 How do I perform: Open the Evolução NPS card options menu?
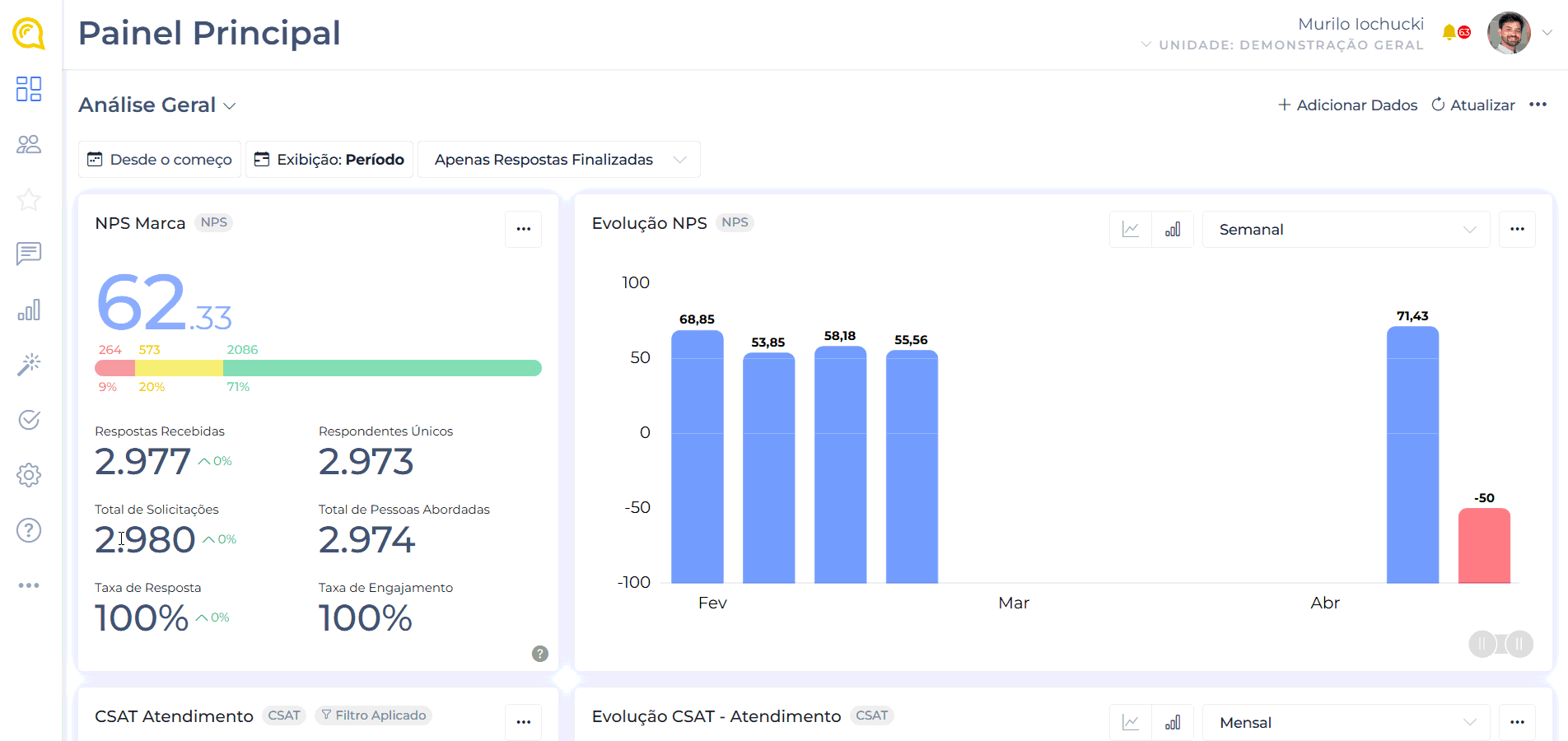tap(1517, 230)
